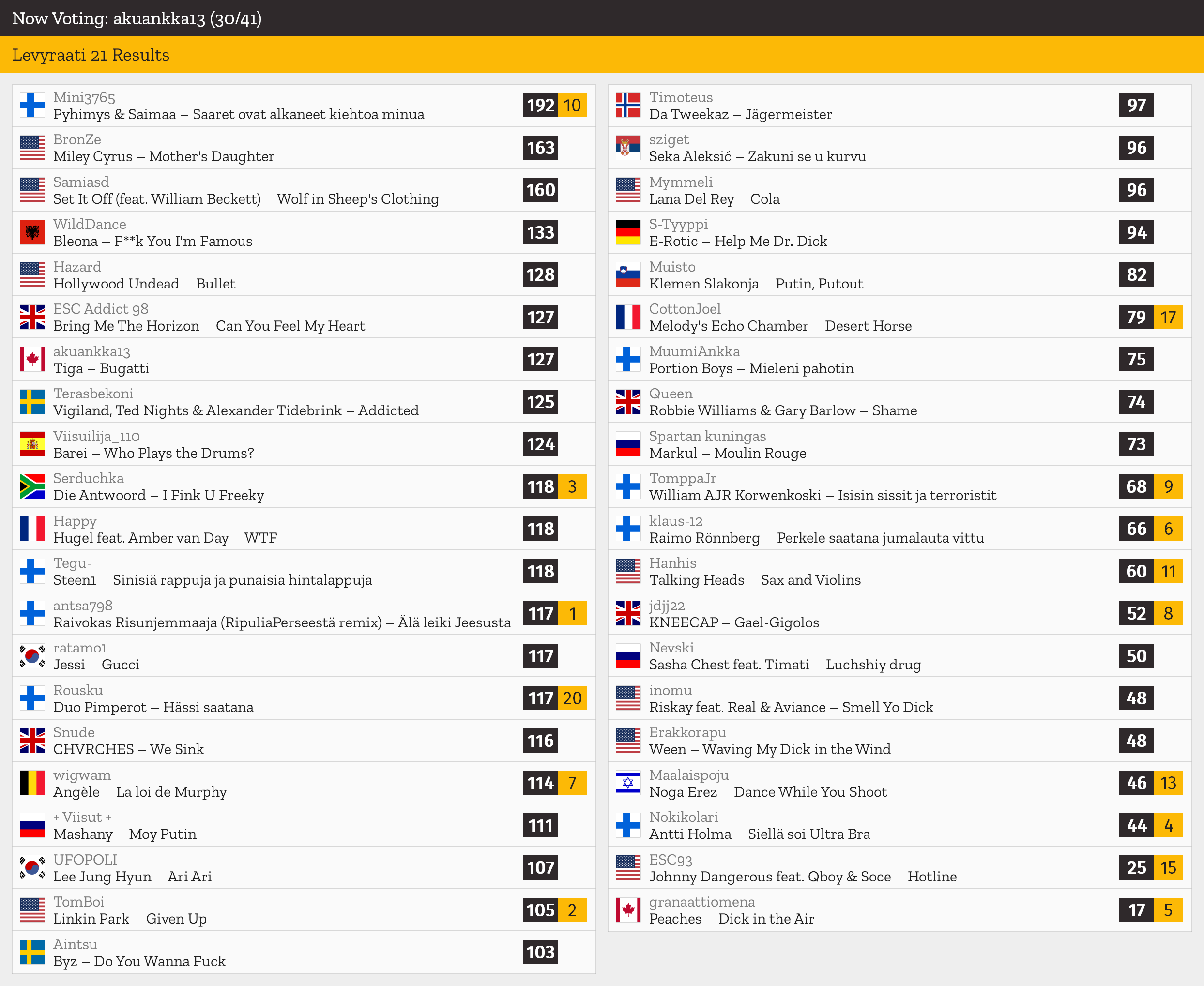Click the song Byz – Do You Wanna Fuck
Viewport: 1204px width, 986px height.
coord(139,961)
